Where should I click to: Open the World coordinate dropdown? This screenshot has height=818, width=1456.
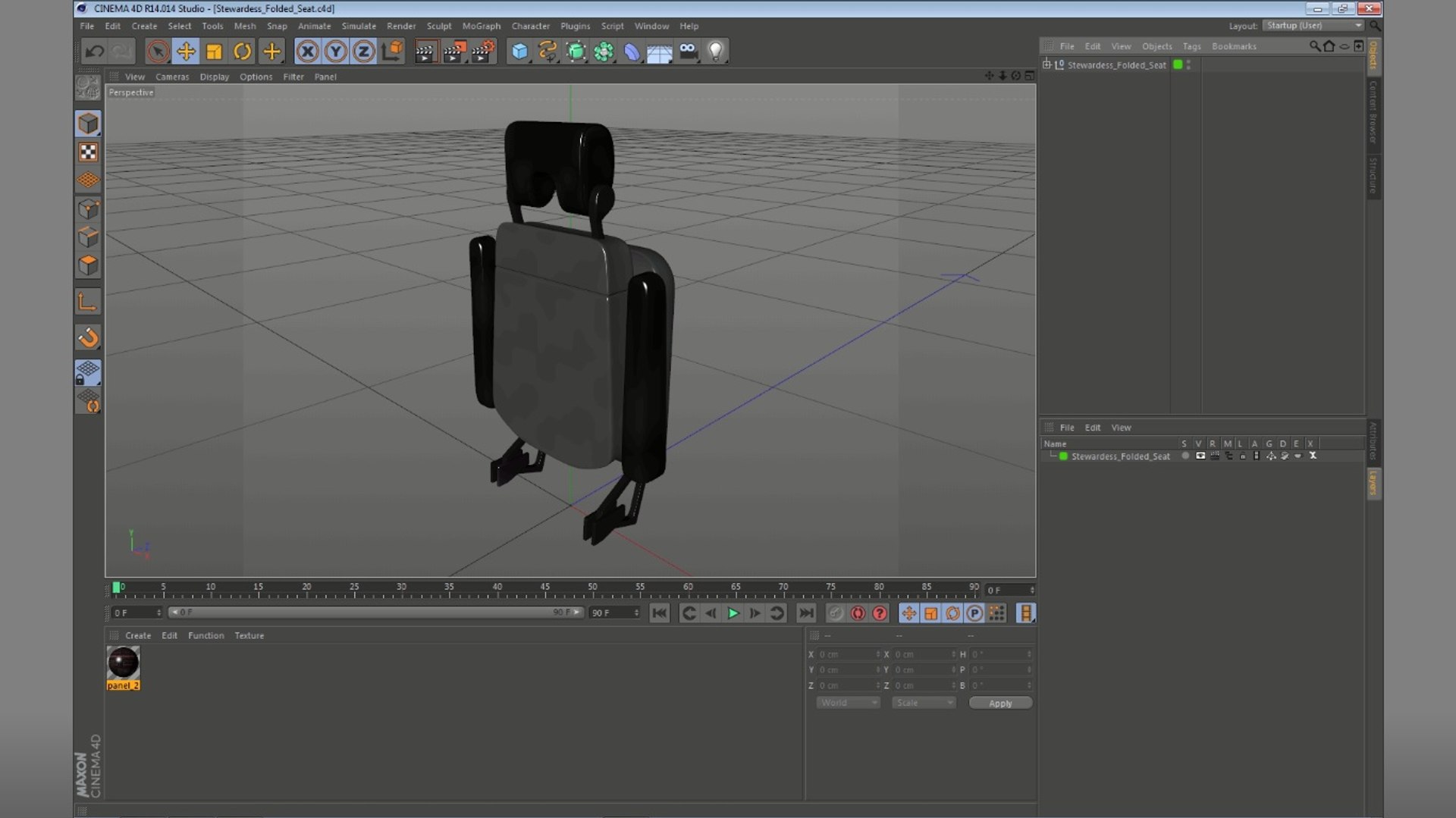(x=848, y=703)
